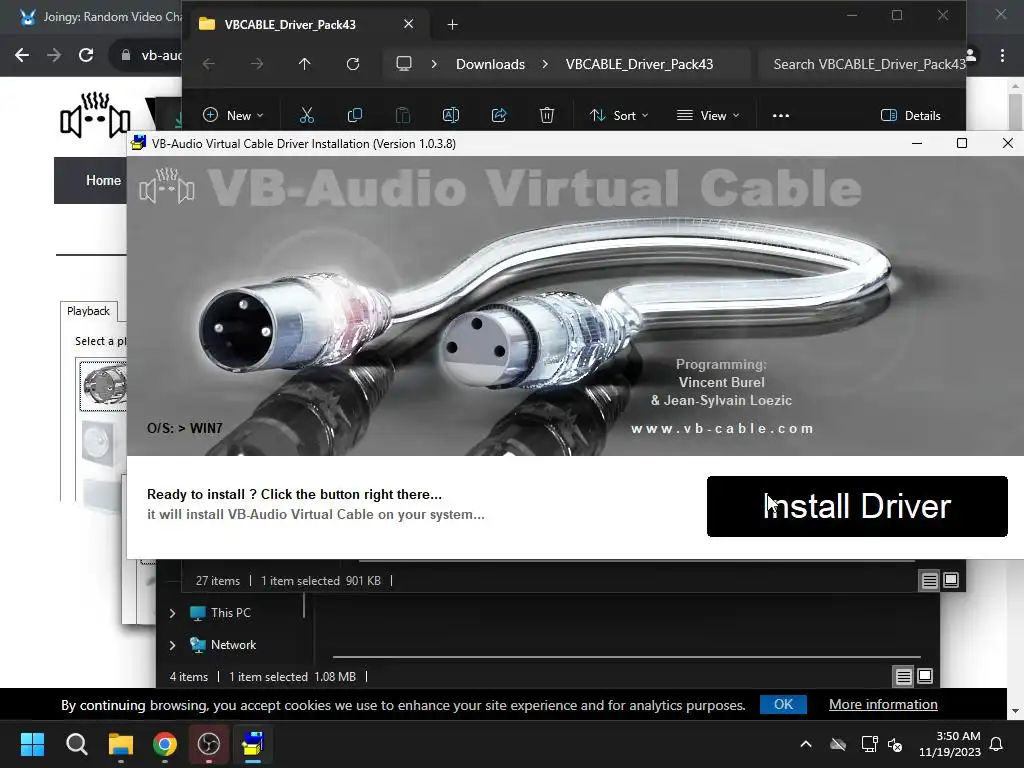This screenshot has width=1024, height=768.
Task: Click the Install Driver button
Action: tap(857, 506)
